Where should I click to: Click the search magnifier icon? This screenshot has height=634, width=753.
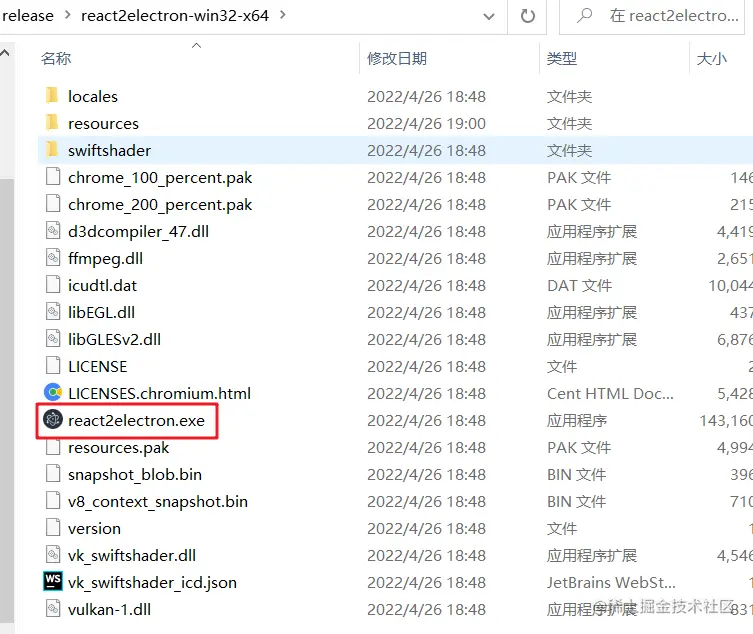click(x=584, y=16)
